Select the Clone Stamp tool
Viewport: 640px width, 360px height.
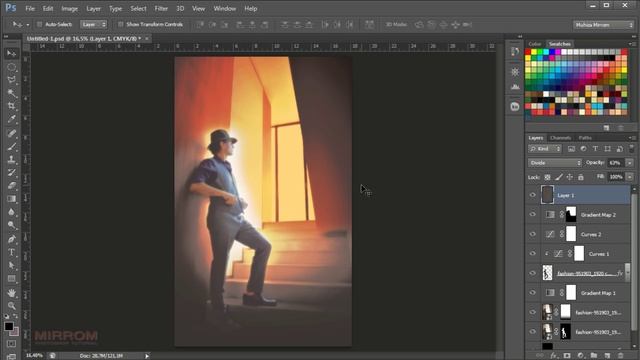pyautogui.click(x=11, y=160)
